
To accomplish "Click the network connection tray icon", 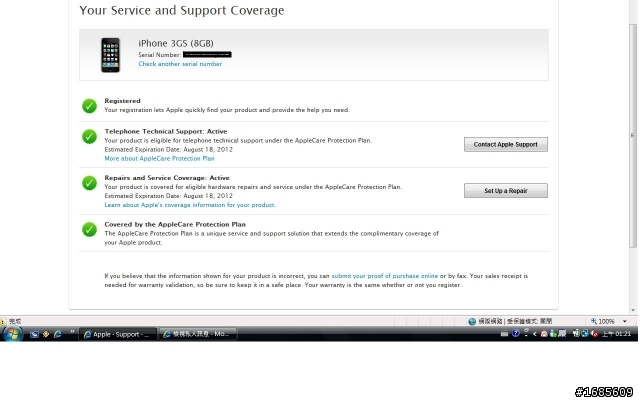I will 584,333.
